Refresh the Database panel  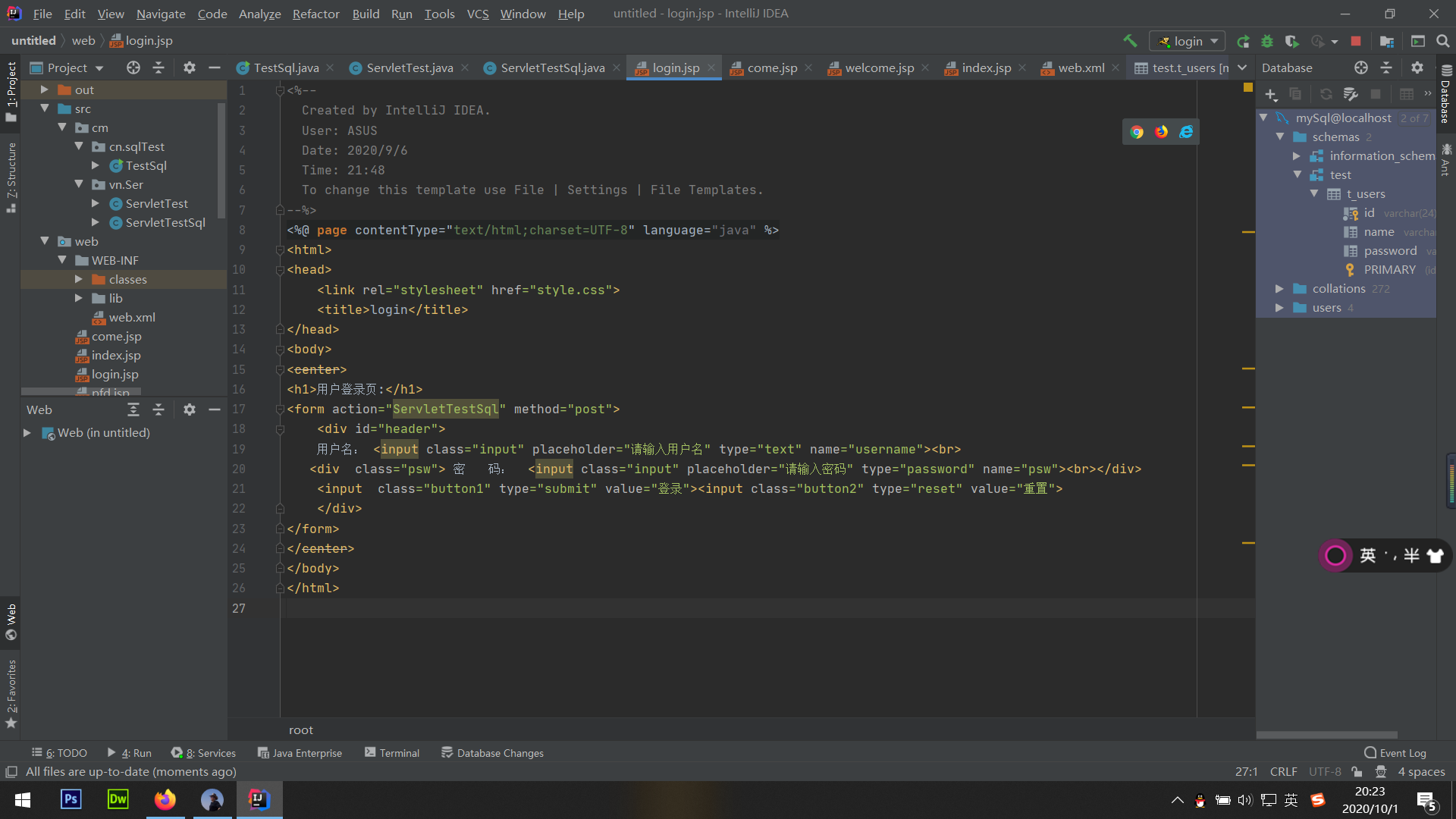point(1326,94)
